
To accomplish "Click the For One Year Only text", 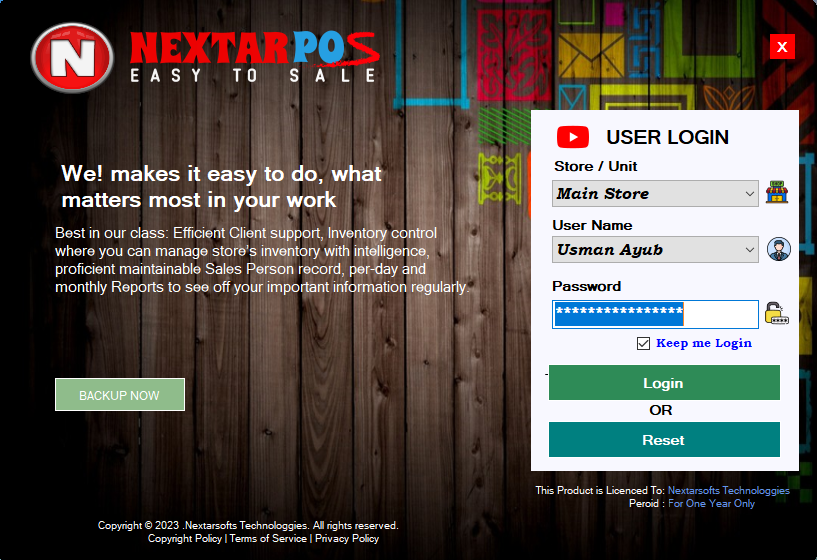I will tap(711, 503).
